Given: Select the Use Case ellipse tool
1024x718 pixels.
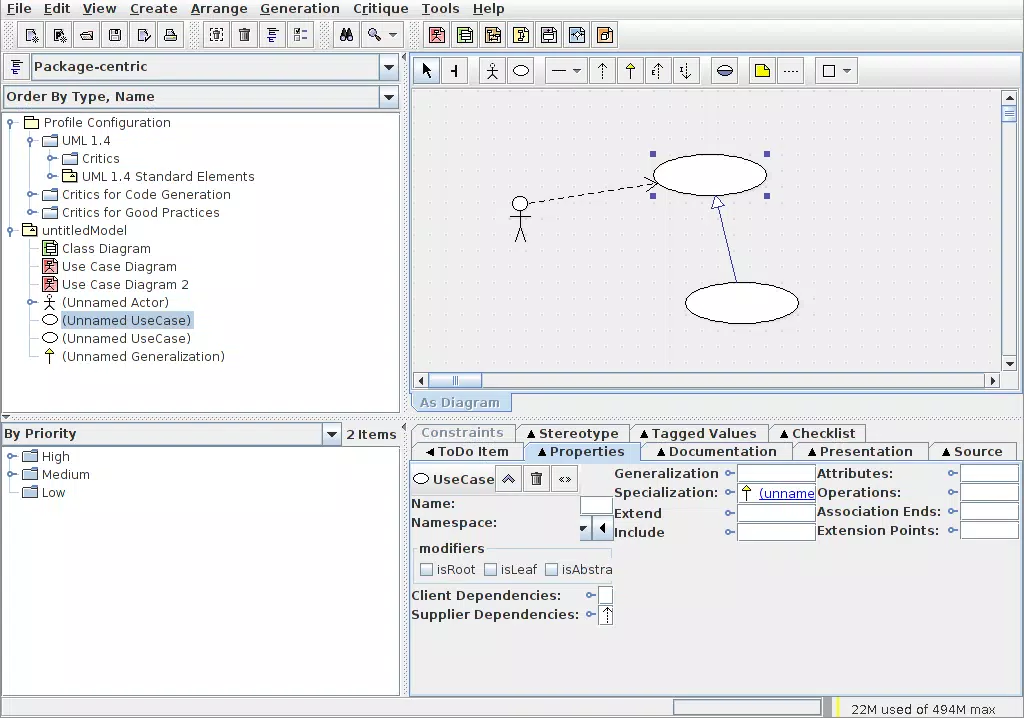Looking at the screenshot, I should (520, 71).
